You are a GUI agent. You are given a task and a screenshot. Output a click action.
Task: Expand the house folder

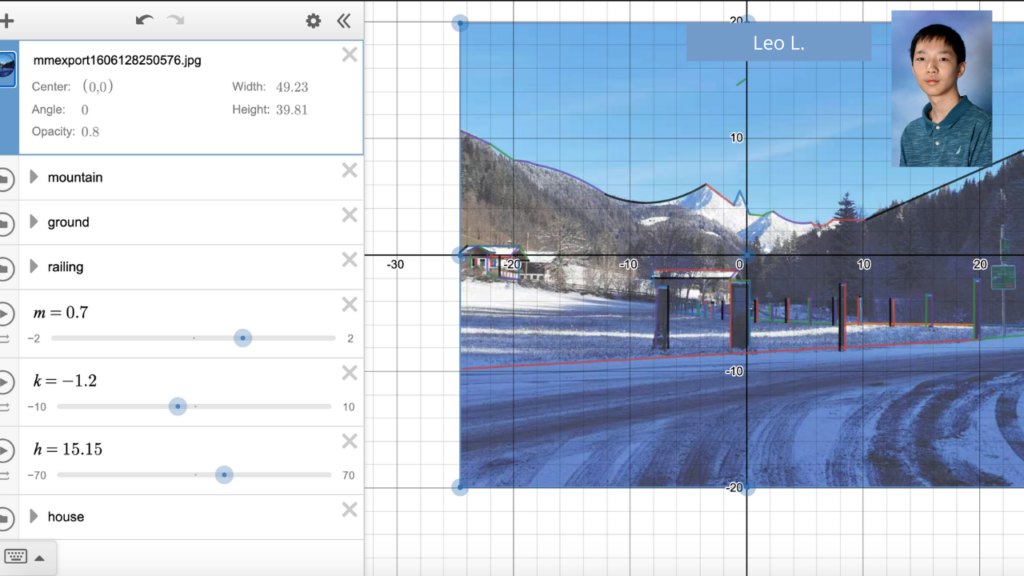pos(34,516)
